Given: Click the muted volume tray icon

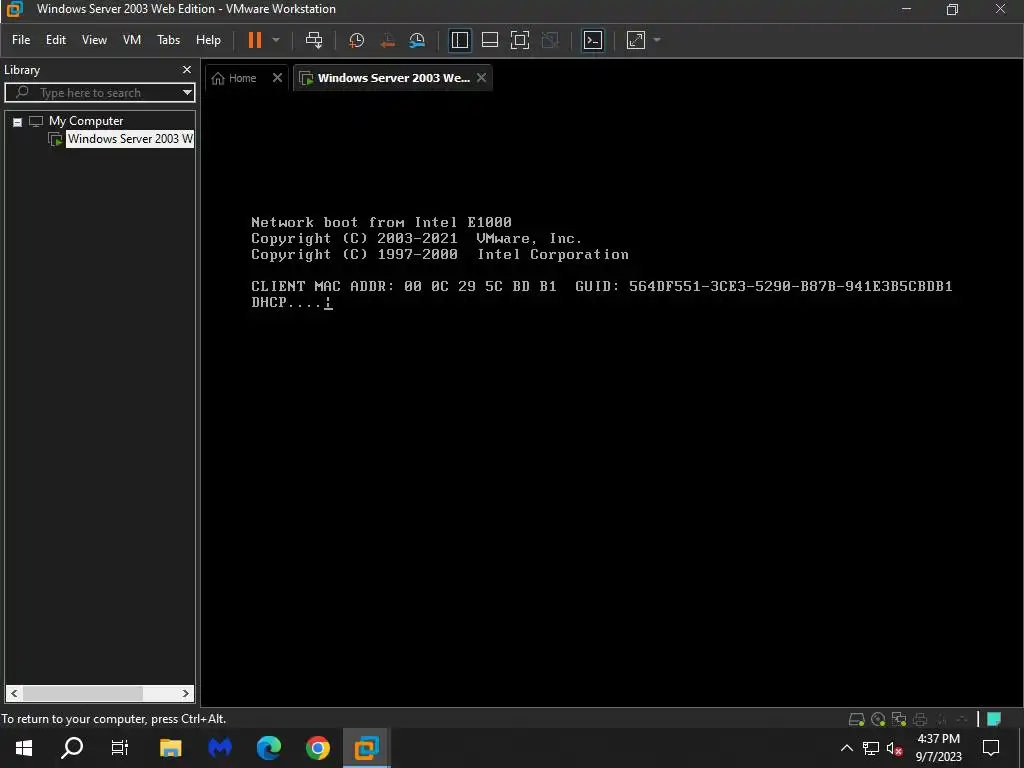Looking at the screenshot, I should point(895,748).
